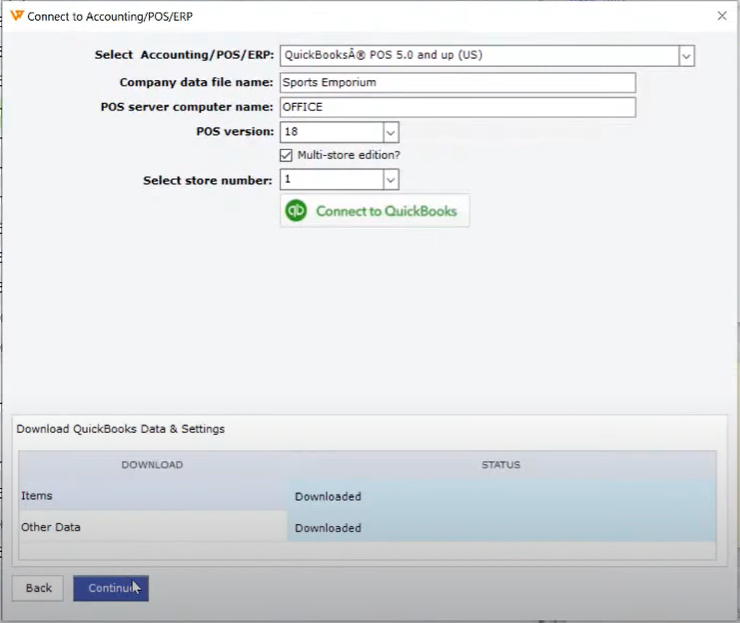This screenshot has width=740, height=623.
Task: Select the Other Data row
Action: click(x=367, y=527)
